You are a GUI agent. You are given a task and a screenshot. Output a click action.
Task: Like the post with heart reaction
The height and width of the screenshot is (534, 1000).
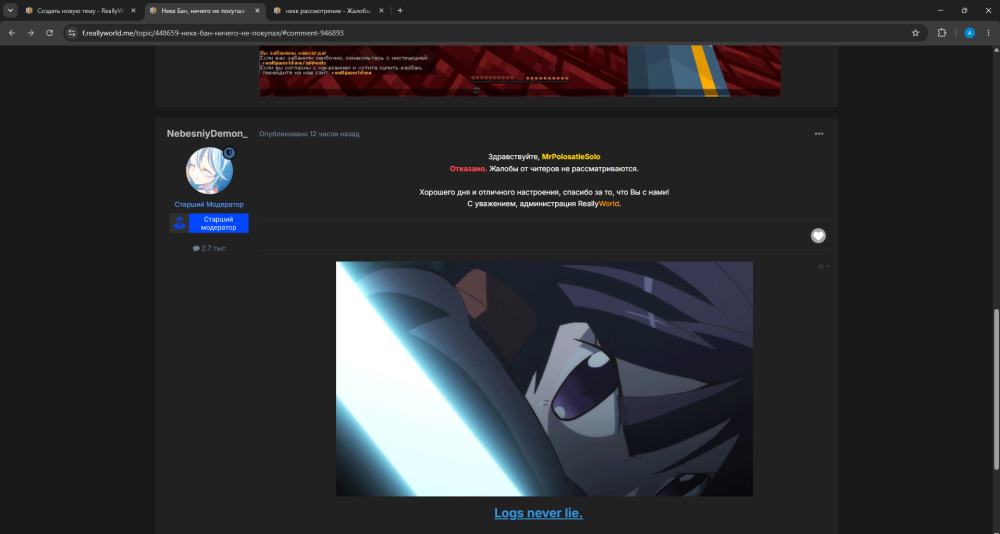point(818,235)
